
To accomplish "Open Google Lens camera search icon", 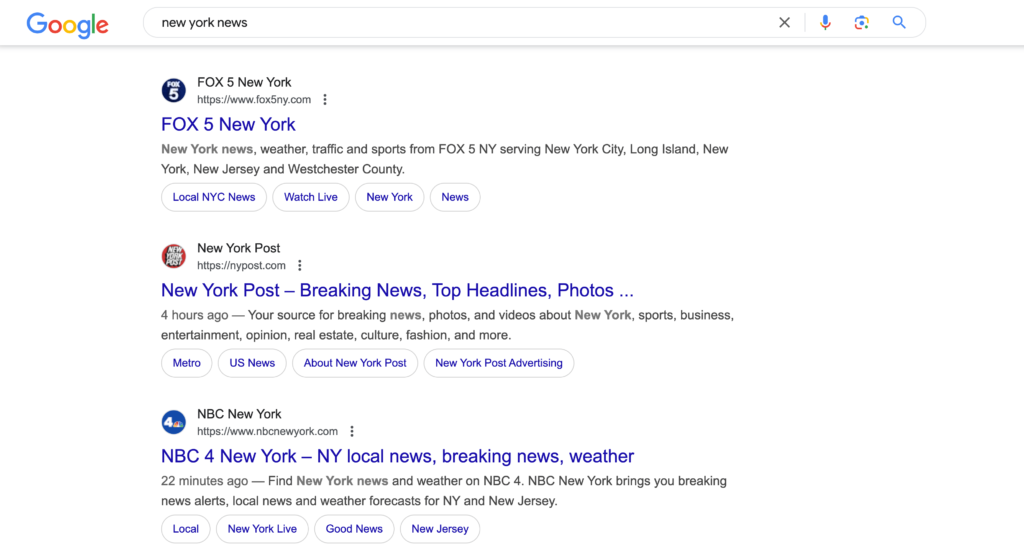I will pyautogui.click(x=861, y=22).
